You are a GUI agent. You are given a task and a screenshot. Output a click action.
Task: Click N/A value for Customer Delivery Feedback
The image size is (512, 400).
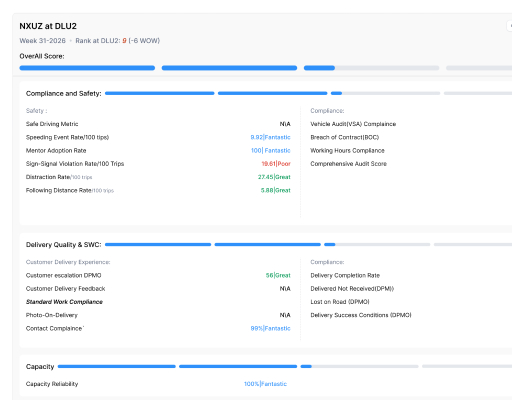[x=285, y=289]
